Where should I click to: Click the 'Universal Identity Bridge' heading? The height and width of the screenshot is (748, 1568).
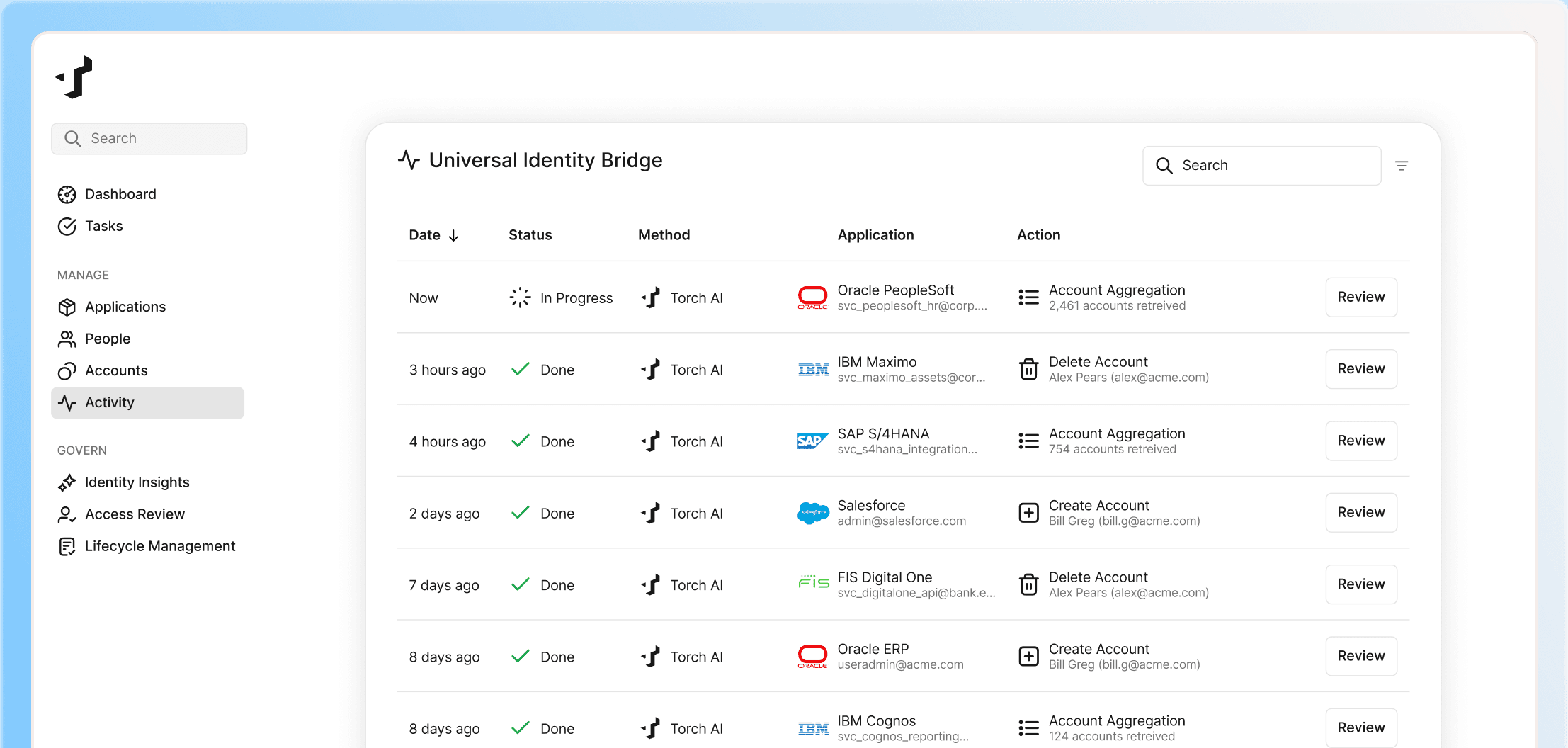coord(545,160)
